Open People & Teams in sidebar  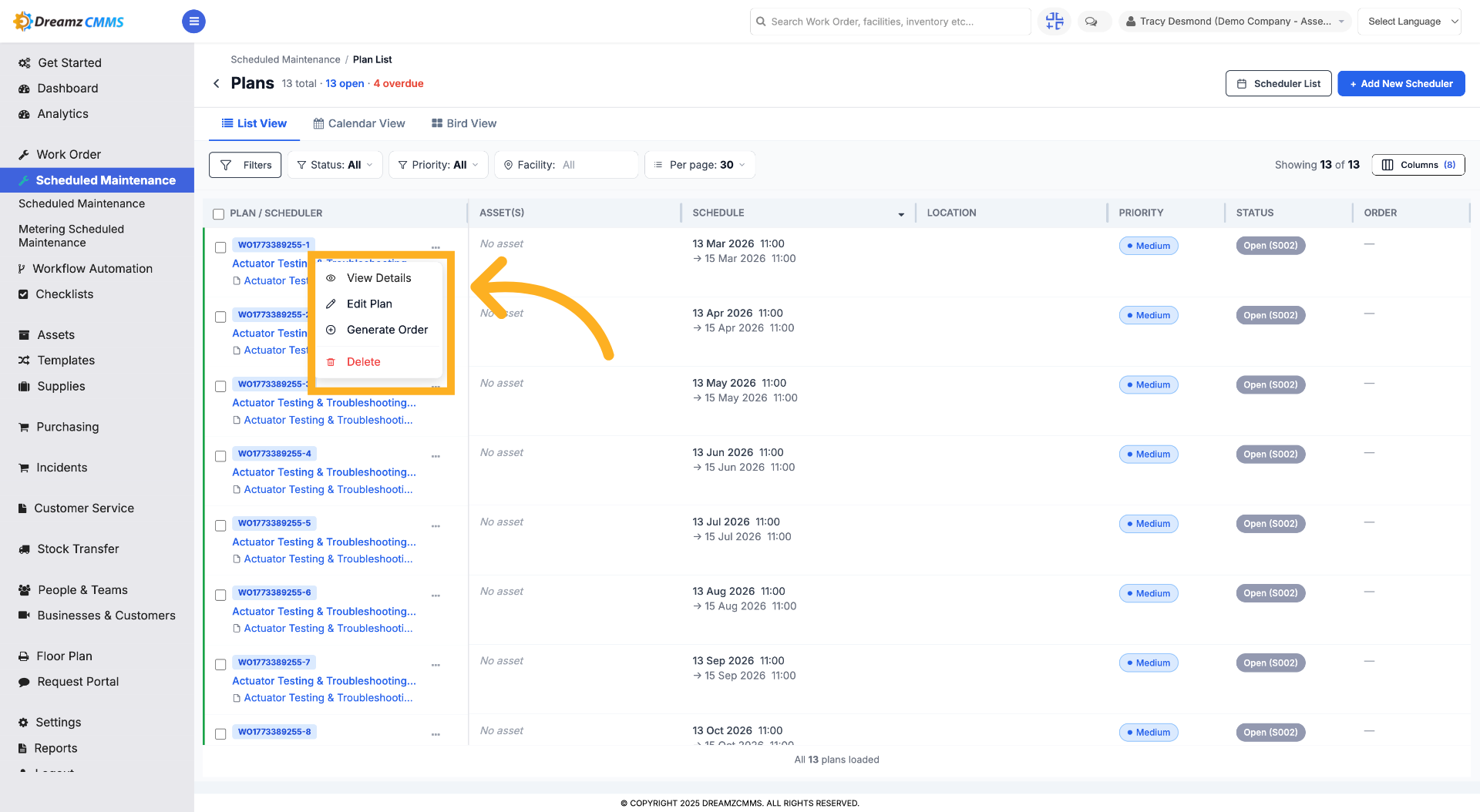[83, 589]
